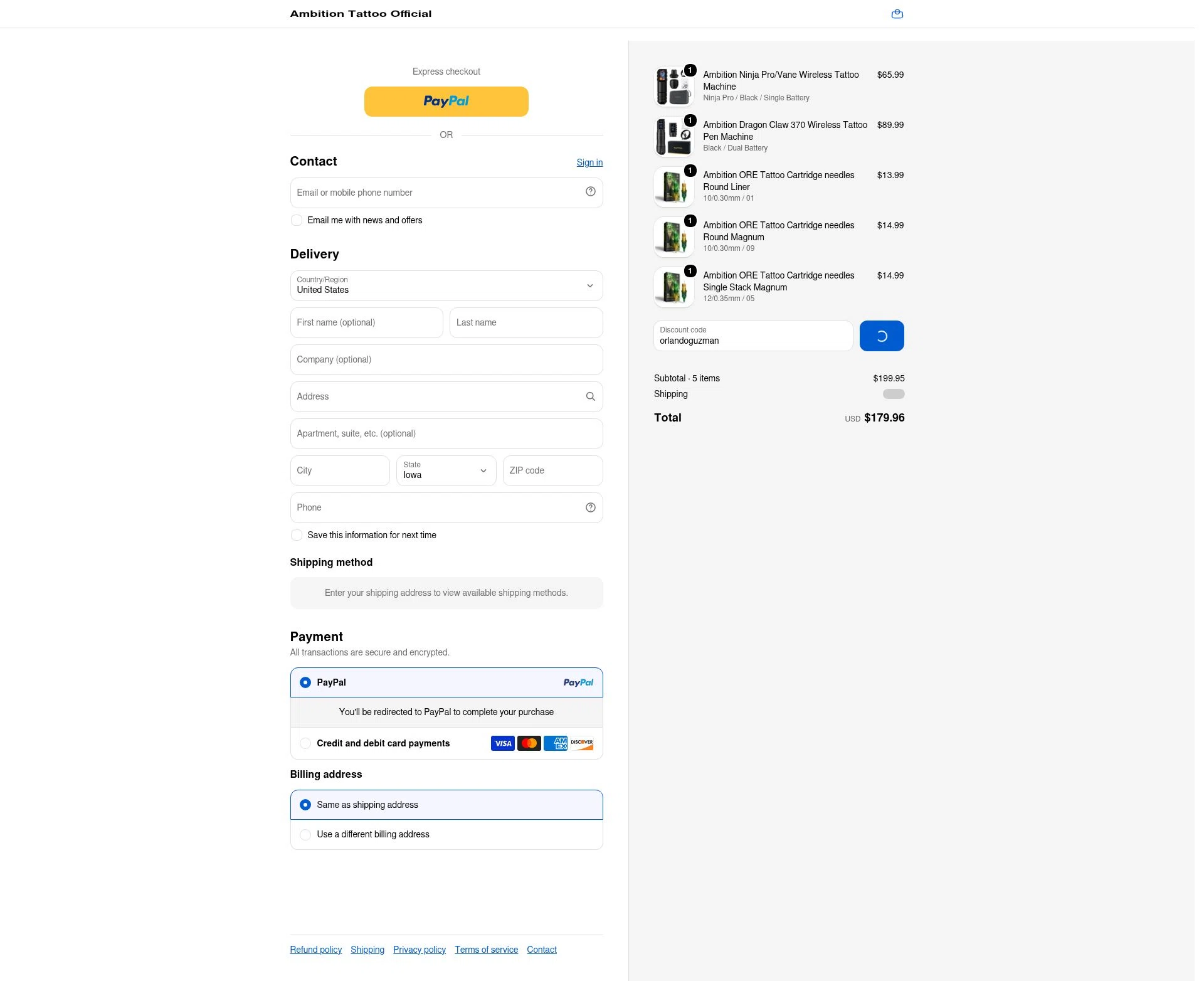This screenshot has width=1204, height=981.
Task: Focus the Apartment, suite, etc. field
Action: coord(446,433)
